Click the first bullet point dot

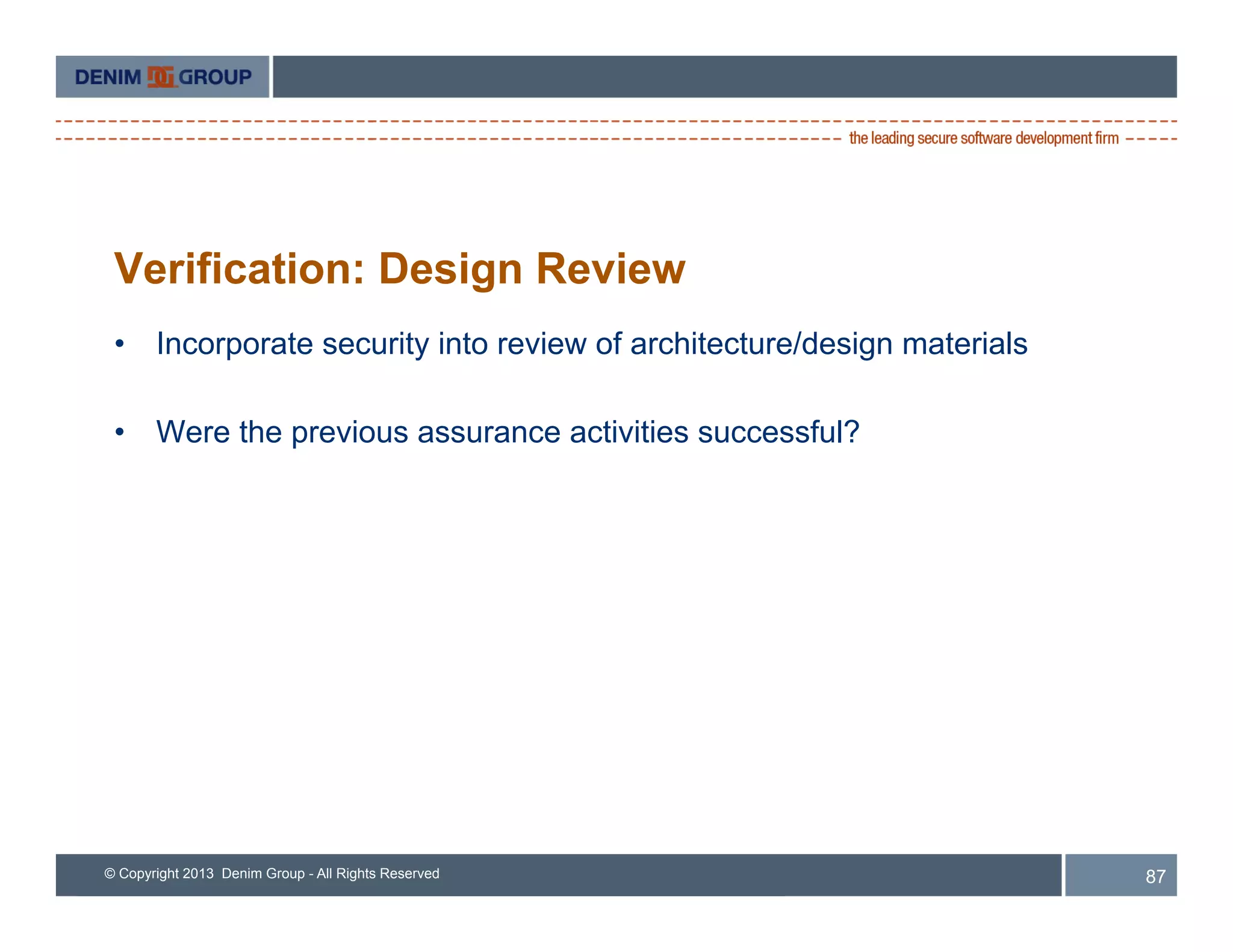point(120,344)
